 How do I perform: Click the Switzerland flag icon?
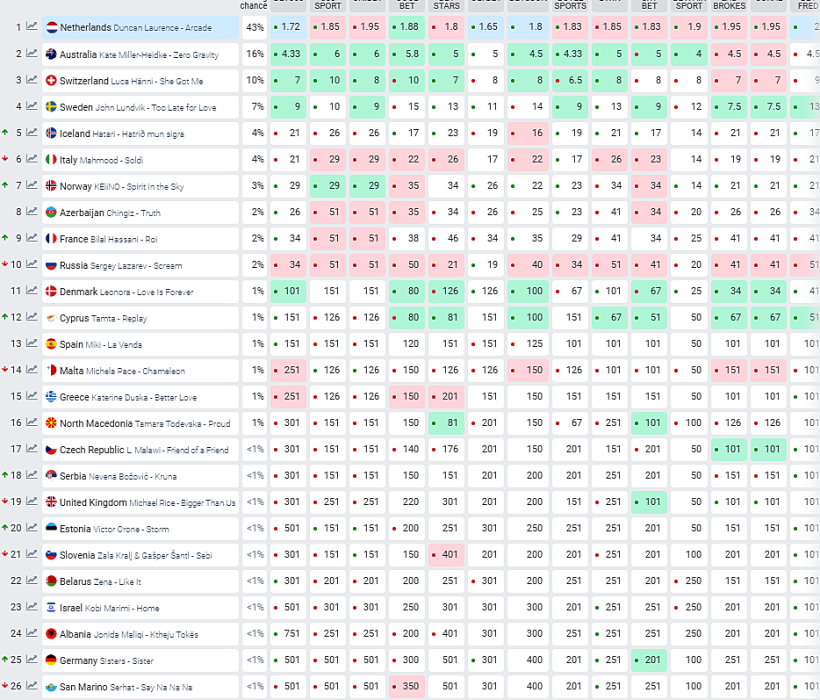point(51,80)
